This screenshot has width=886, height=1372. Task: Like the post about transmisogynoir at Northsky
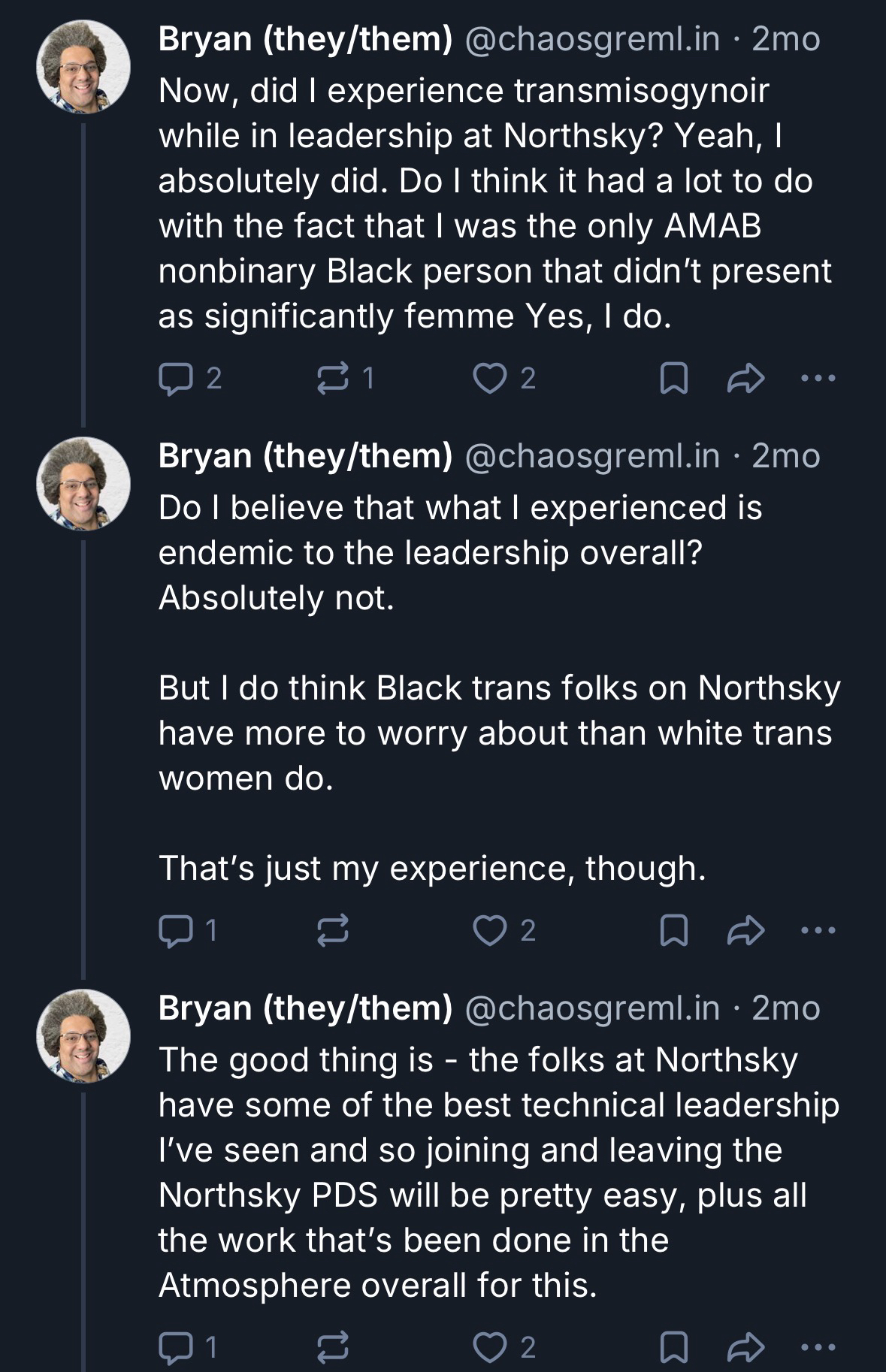490,379
